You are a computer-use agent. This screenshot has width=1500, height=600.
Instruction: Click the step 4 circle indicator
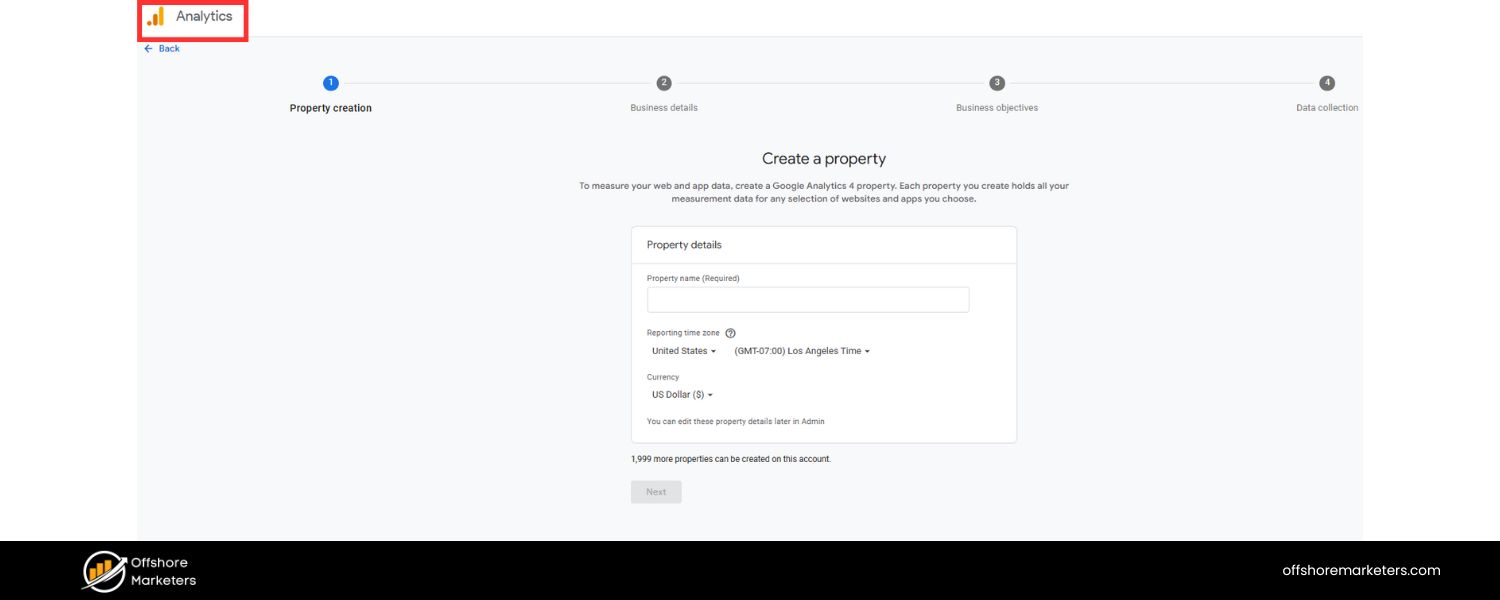(1327, 83)
